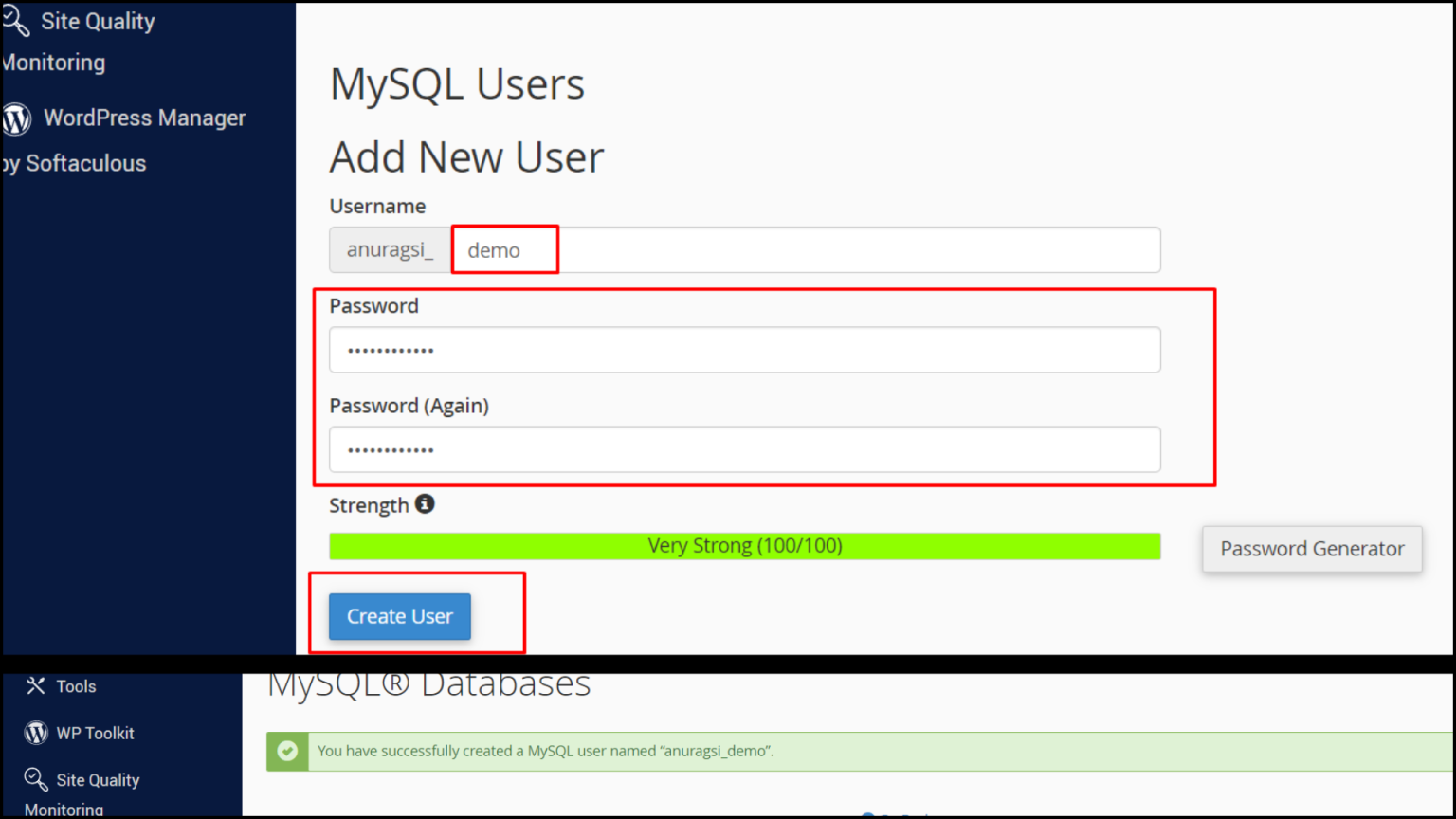Click the Very Strong strength meter bar

744,545
